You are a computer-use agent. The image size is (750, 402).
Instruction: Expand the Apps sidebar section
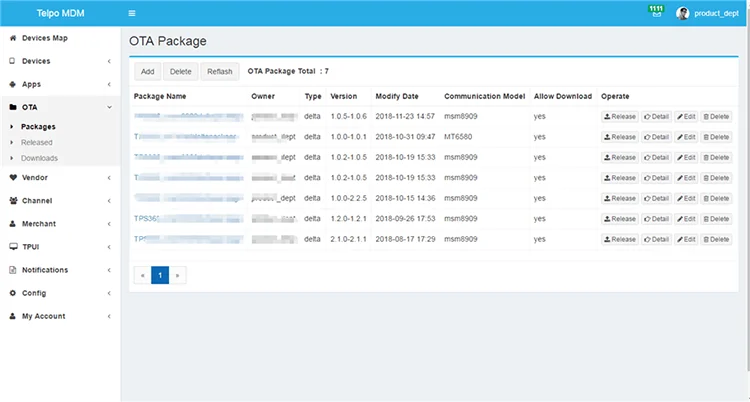pos(31,84)
